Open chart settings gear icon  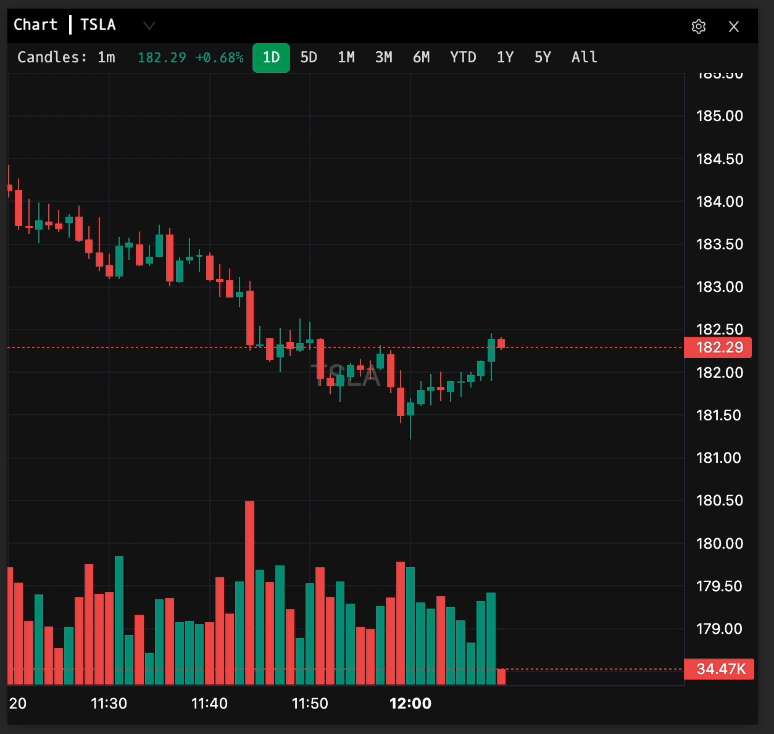point(699,26)
